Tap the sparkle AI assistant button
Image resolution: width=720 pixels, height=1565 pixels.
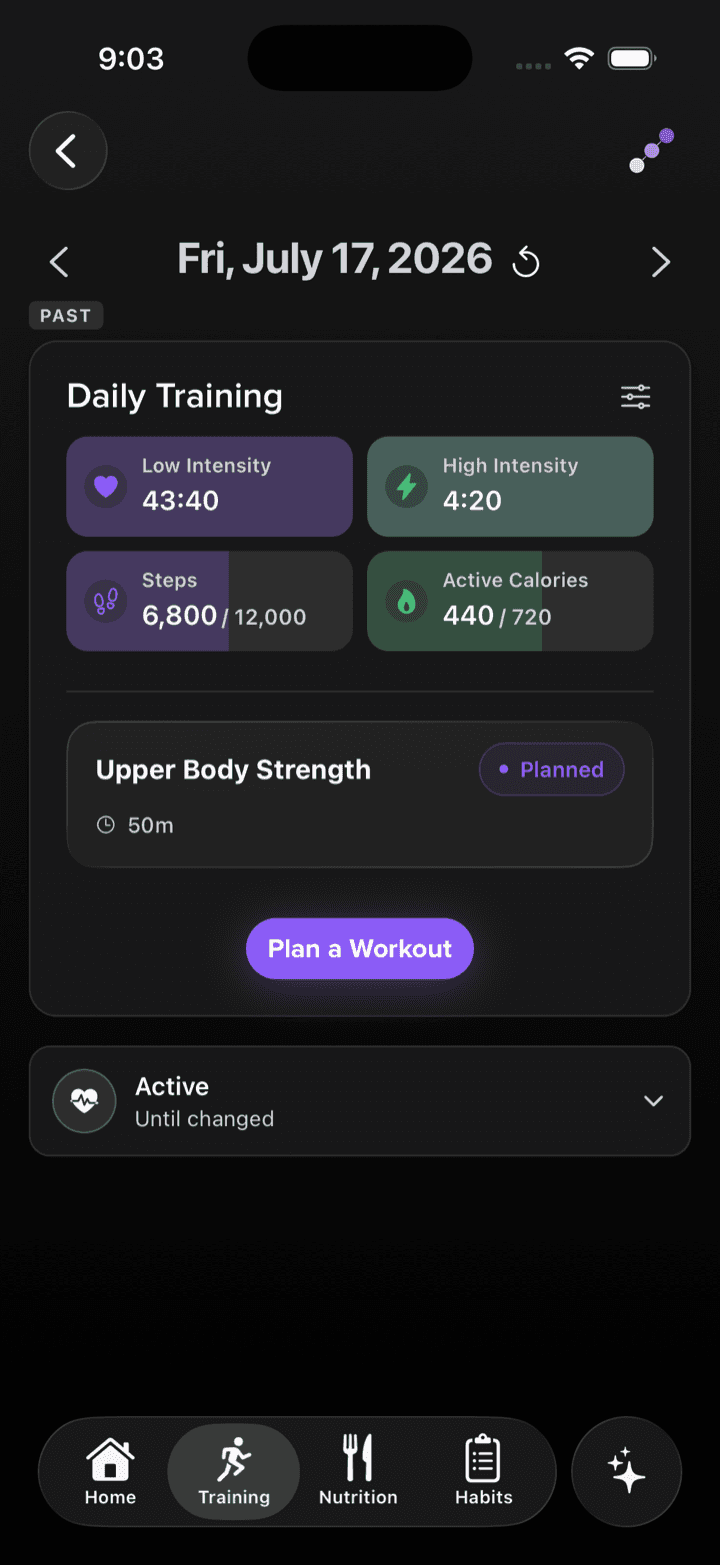pos(626,1471)
